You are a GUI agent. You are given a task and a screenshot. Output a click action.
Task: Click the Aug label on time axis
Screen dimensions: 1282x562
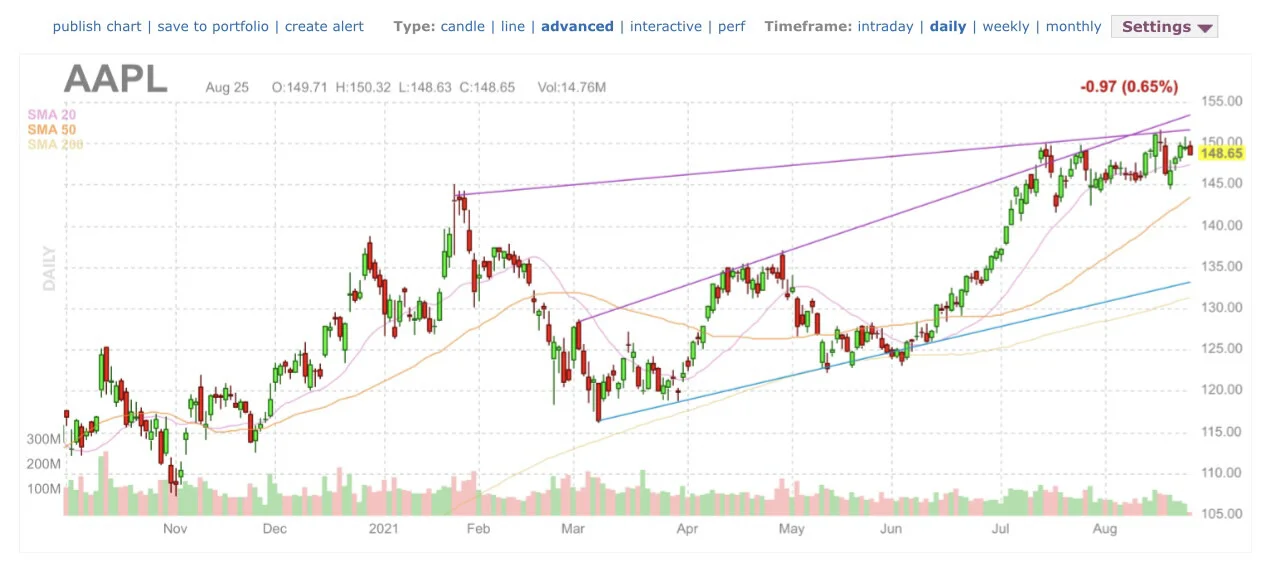pos(1104,528)
